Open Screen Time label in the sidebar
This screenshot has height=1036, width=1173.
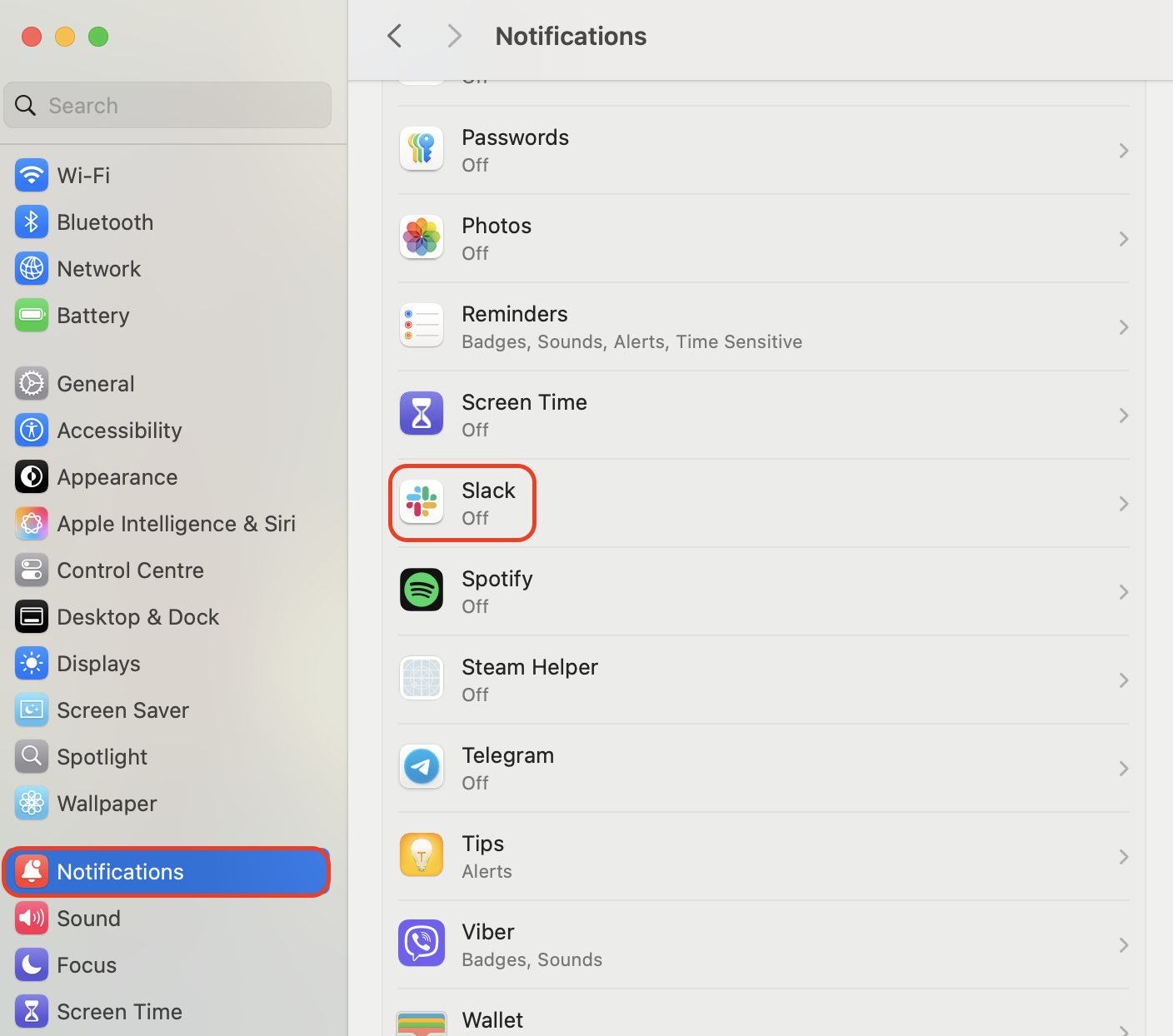tap(120, 1012)
